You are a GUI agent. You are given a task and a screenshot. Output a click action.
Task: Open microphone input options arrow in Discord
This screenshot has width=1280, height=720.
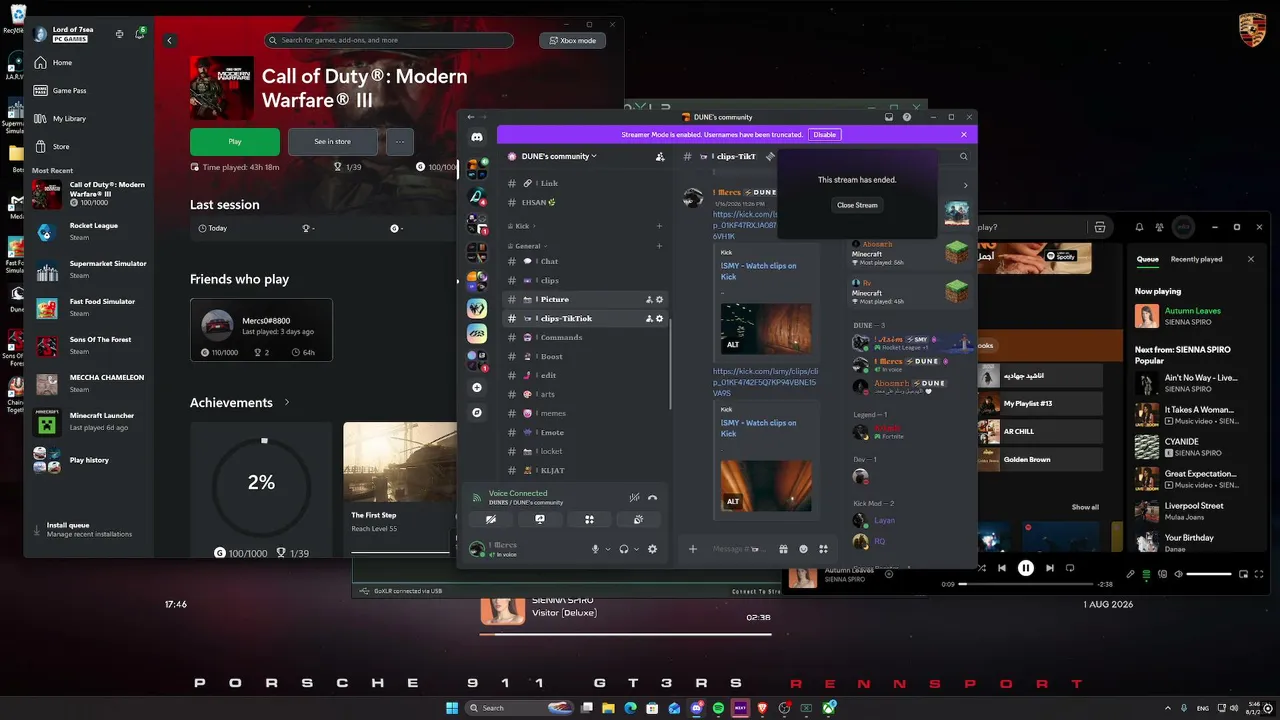[607, 549]
